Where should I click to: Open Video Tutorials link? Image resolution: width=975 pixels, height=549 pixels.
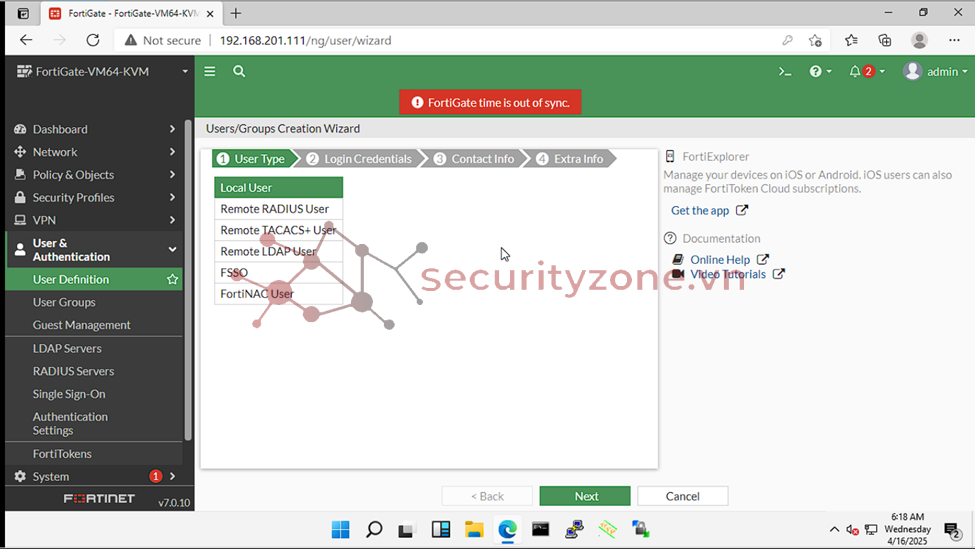[x=728, y=274]
